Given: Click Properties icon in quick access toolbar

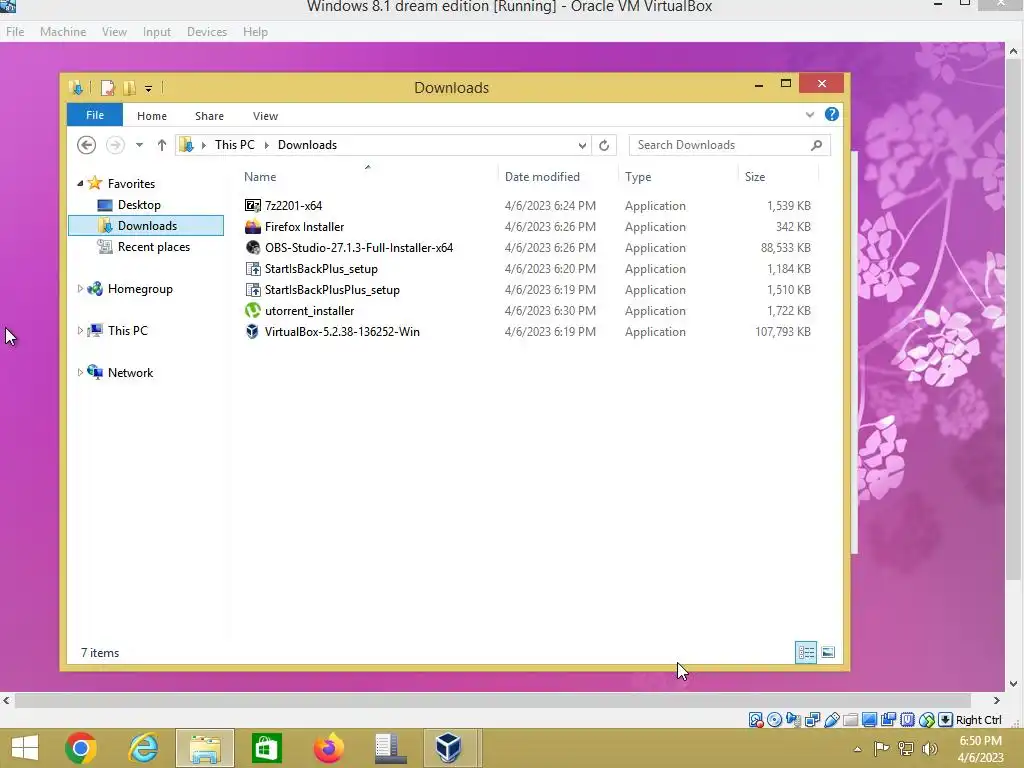Looking at the screenshot, I should click(x=108, y=88).
